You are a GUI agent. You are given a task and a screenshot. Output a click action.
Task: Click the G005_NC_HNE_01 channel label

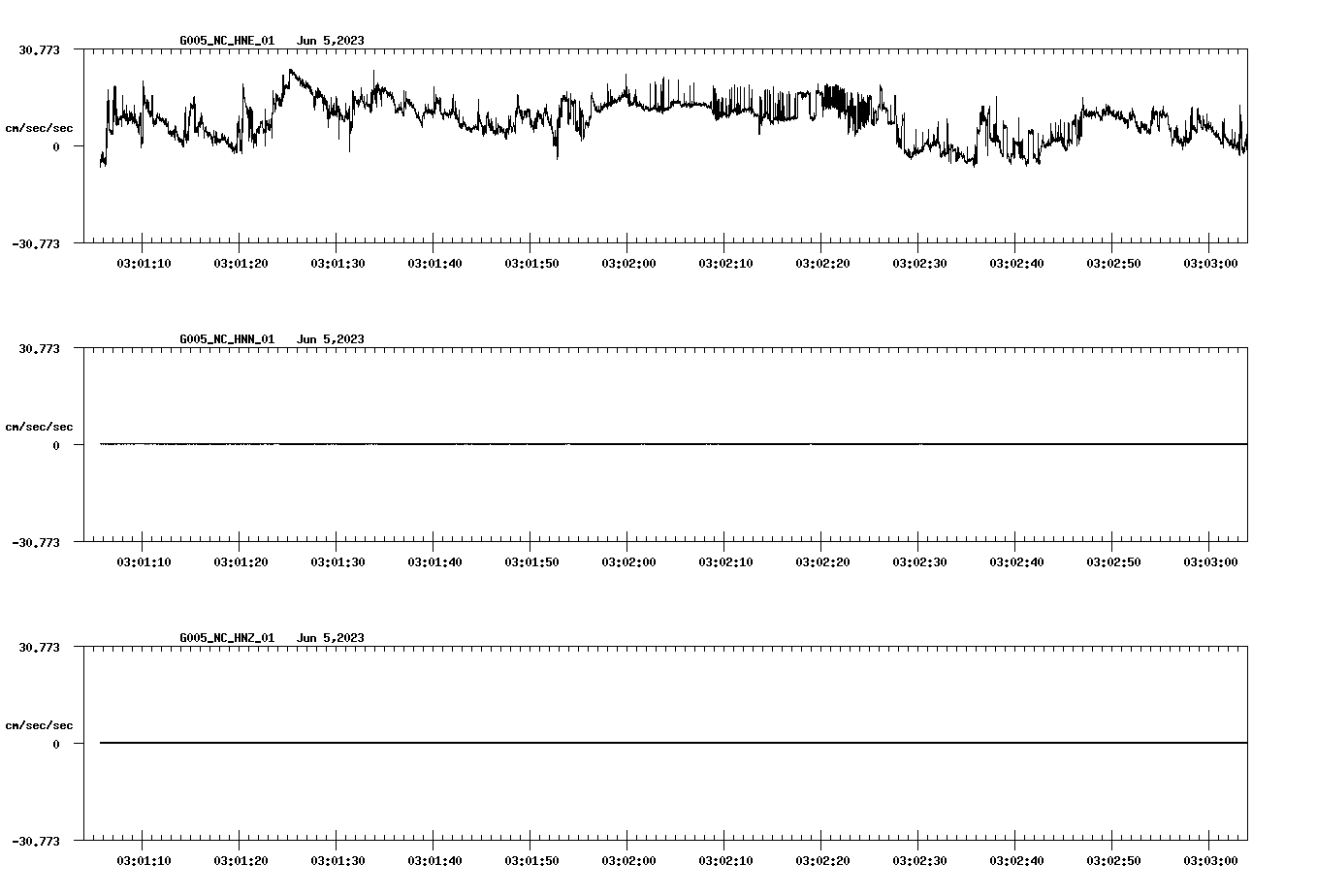pos(225,42)
